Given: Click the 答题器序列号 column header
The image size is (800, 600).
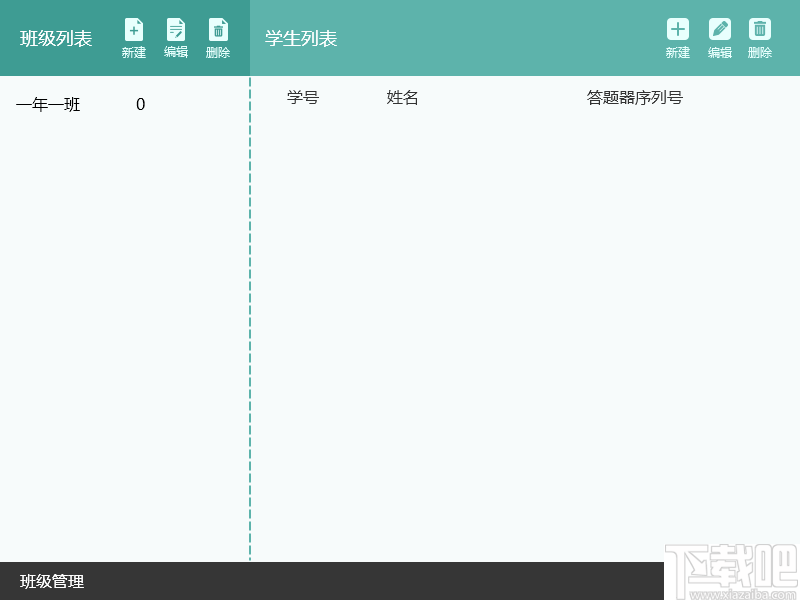Looking at the screenshot, I should tap(634, 97).
